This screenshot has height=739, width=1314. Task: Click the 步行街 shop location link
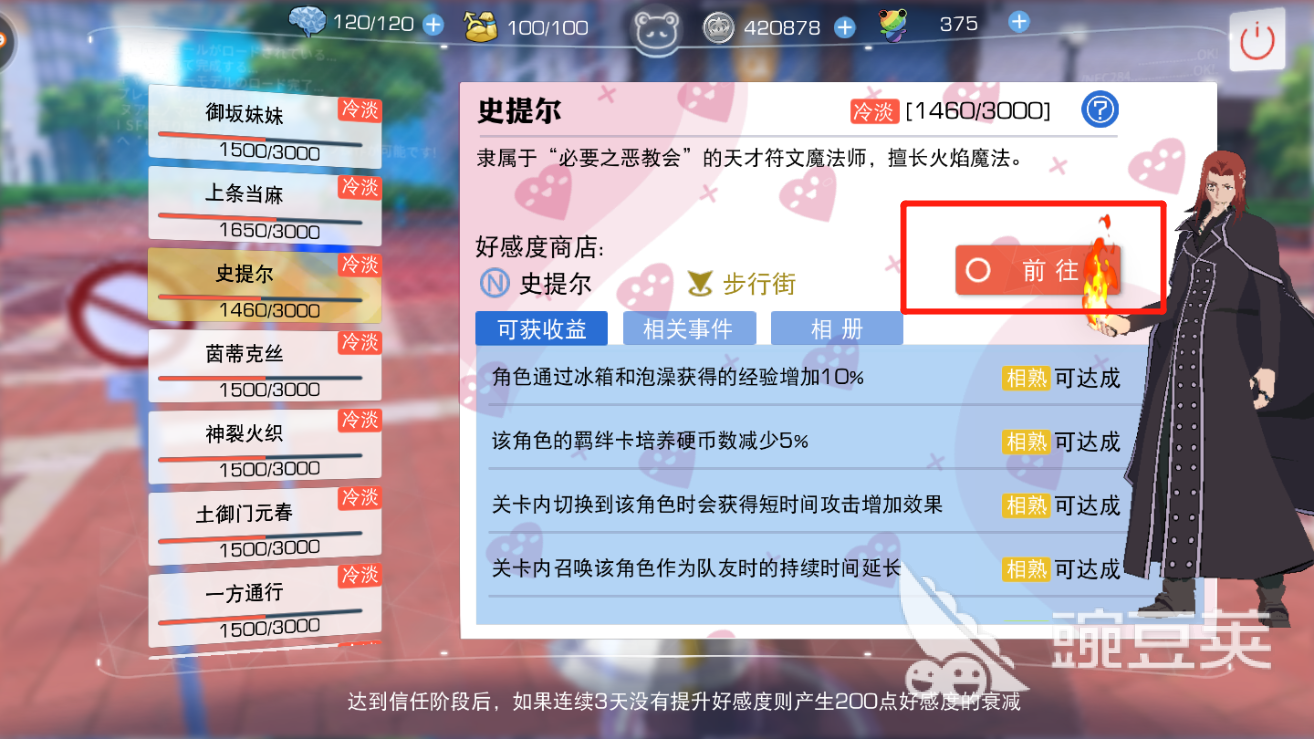759,284
